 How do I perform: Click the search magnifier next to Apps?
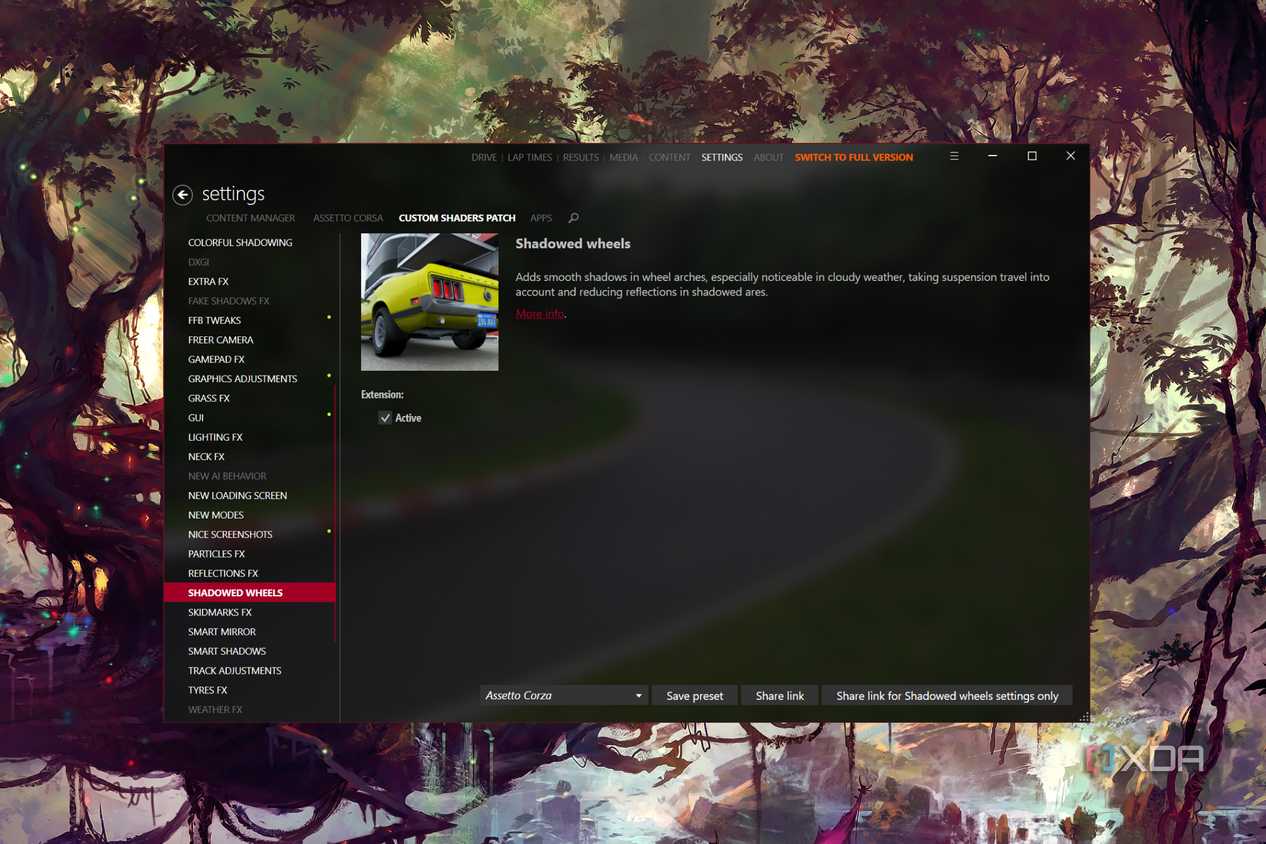(x=573, y=217)
